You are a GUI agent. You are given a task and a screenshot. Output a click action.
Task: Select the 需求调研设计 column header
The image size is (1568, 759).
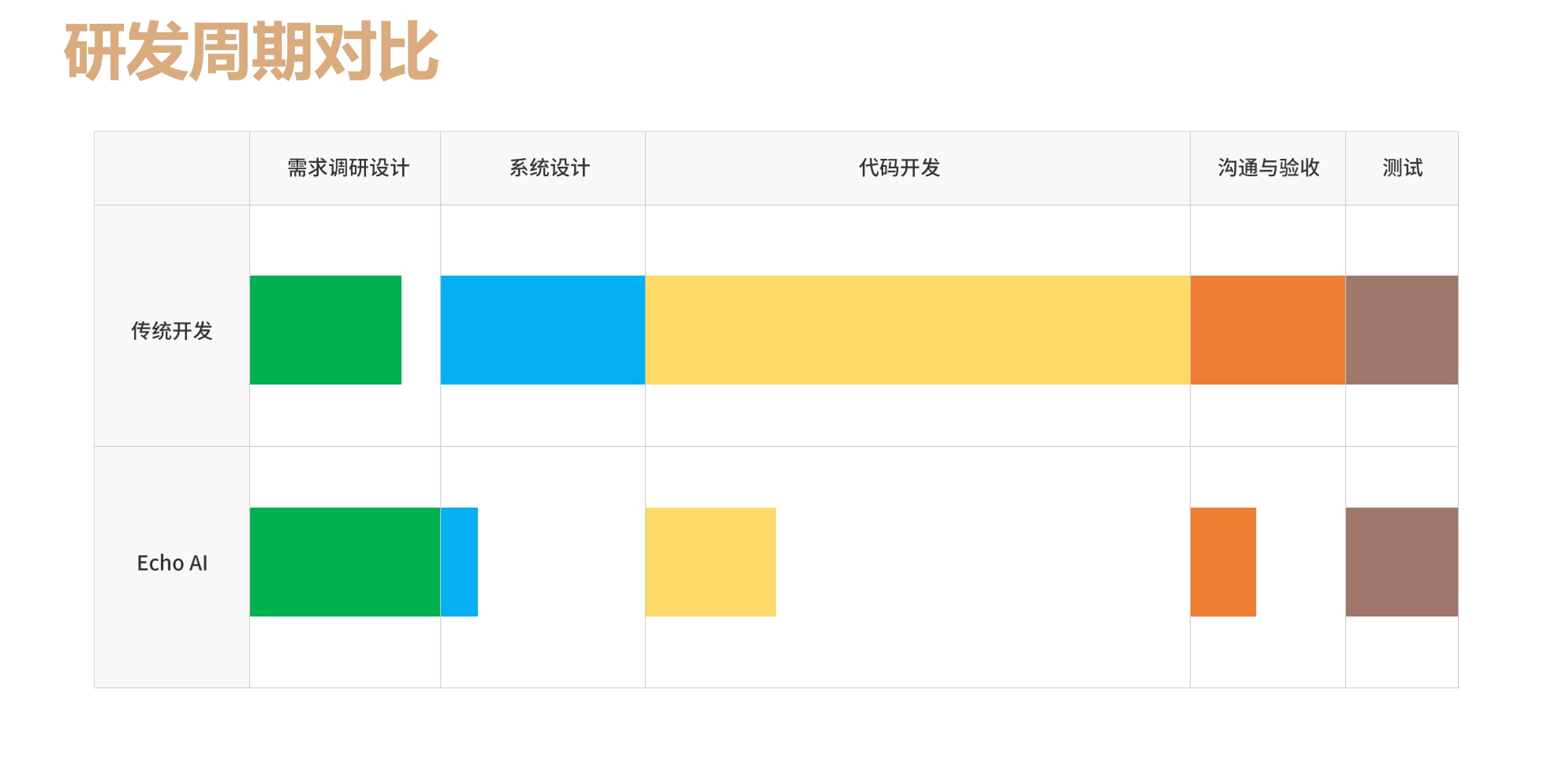point(348,168)
